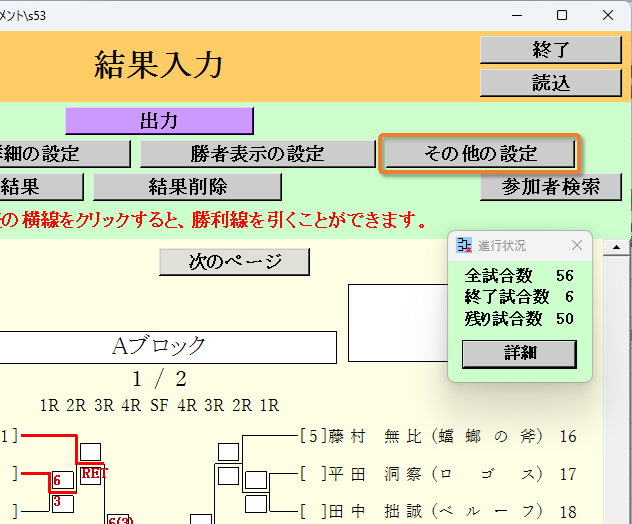Click the horizontal line for 藤村 無比
The width and height of the screenshot is (632, 524).
270,435
